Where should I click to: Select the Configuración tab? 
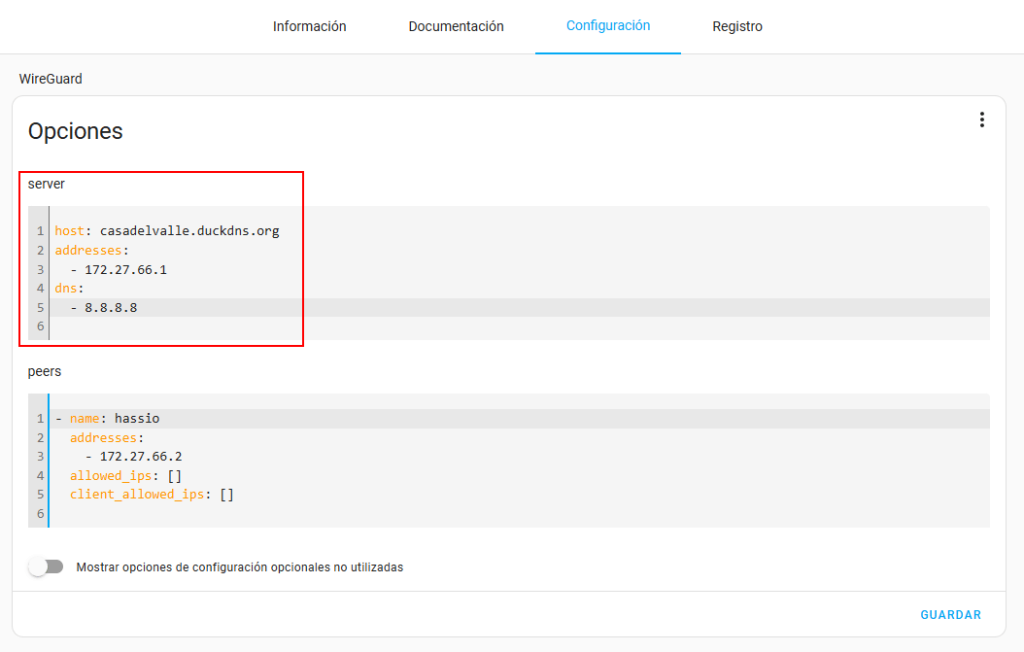[x=608, y=26]
